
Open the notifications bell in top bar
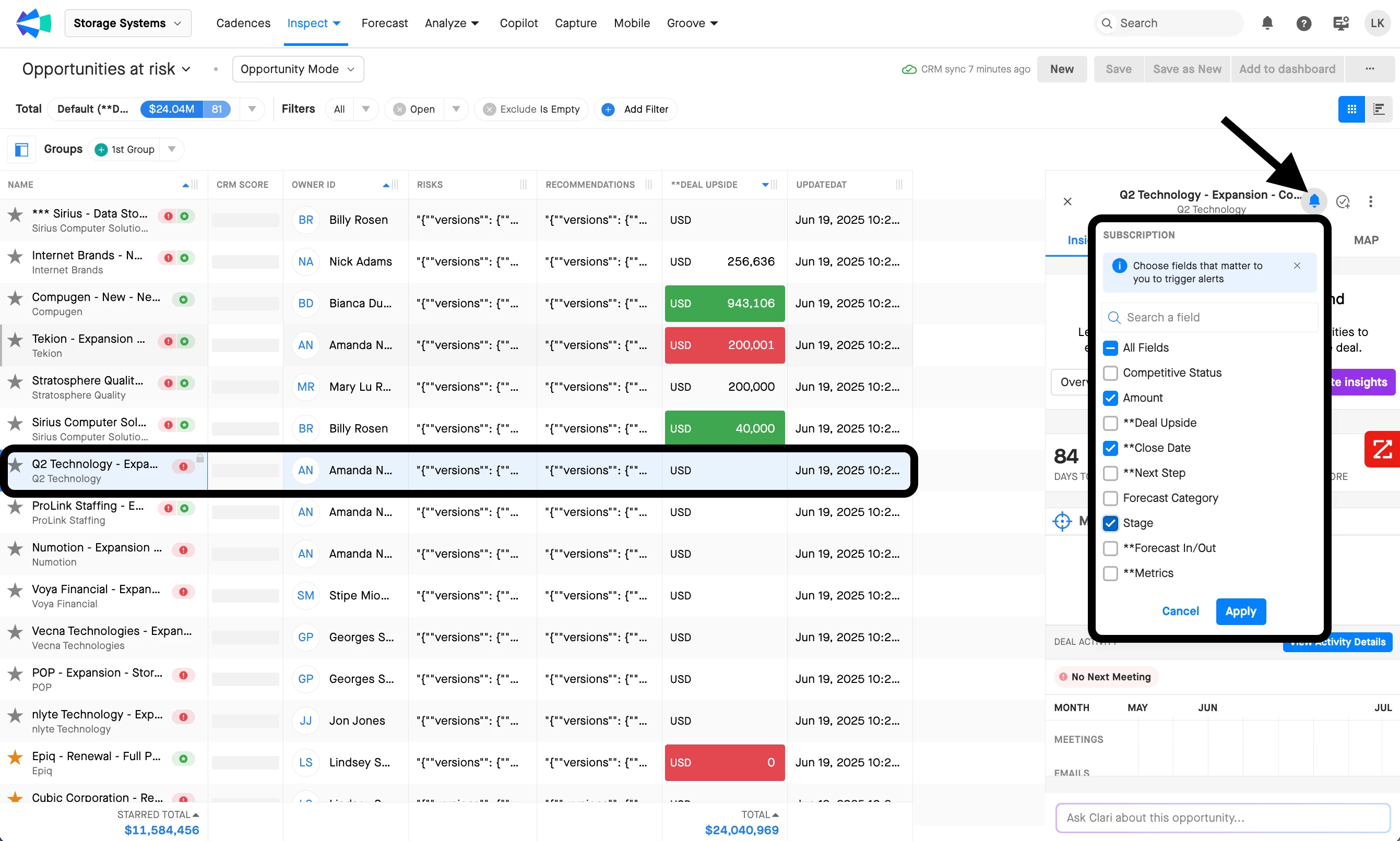click(1267, 23)
